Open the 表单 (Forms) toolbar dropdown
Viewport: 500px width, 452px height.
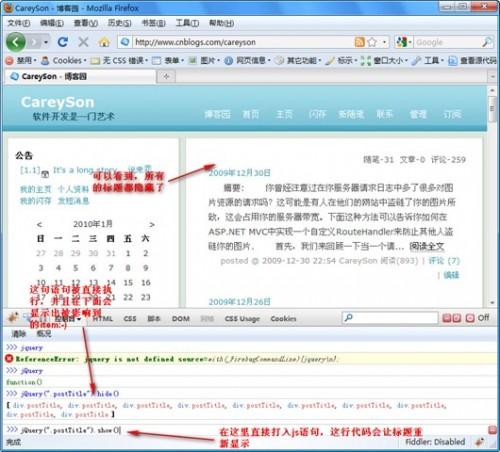point(168,61)
